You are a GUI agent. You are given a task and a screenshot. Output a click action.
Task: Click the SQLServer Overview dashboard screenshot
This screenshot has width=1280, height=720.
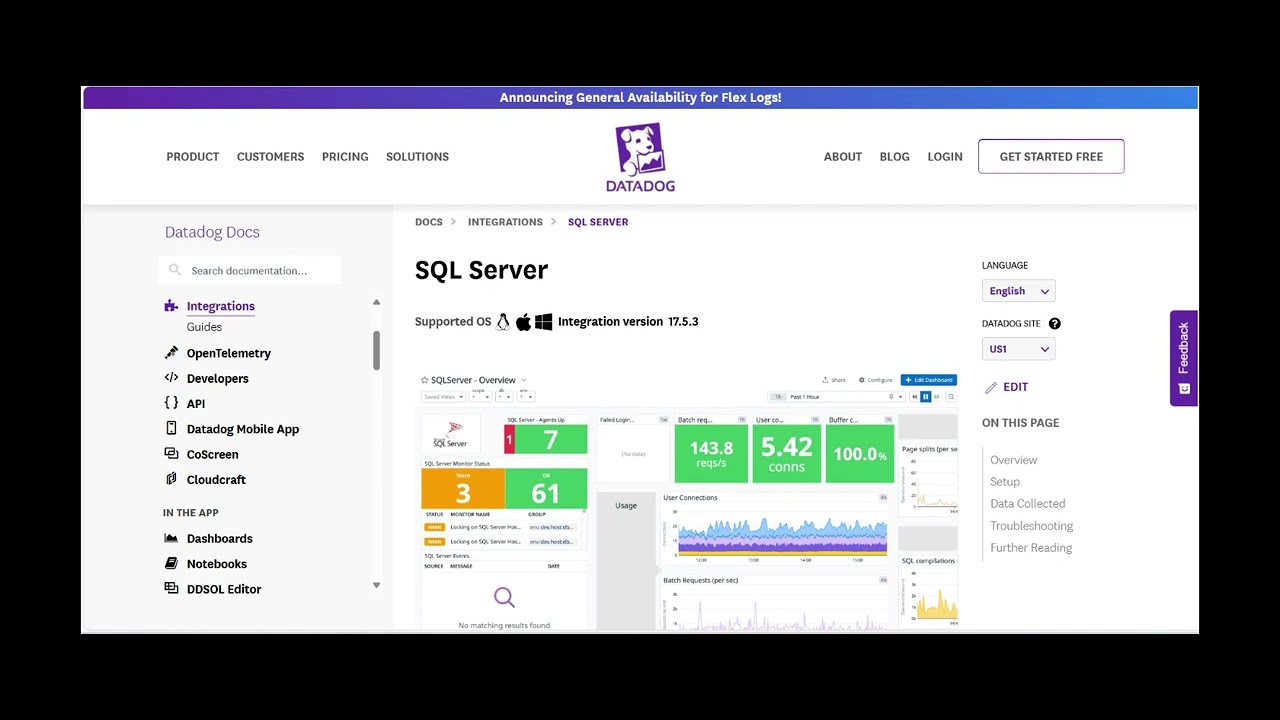point(686,500)
